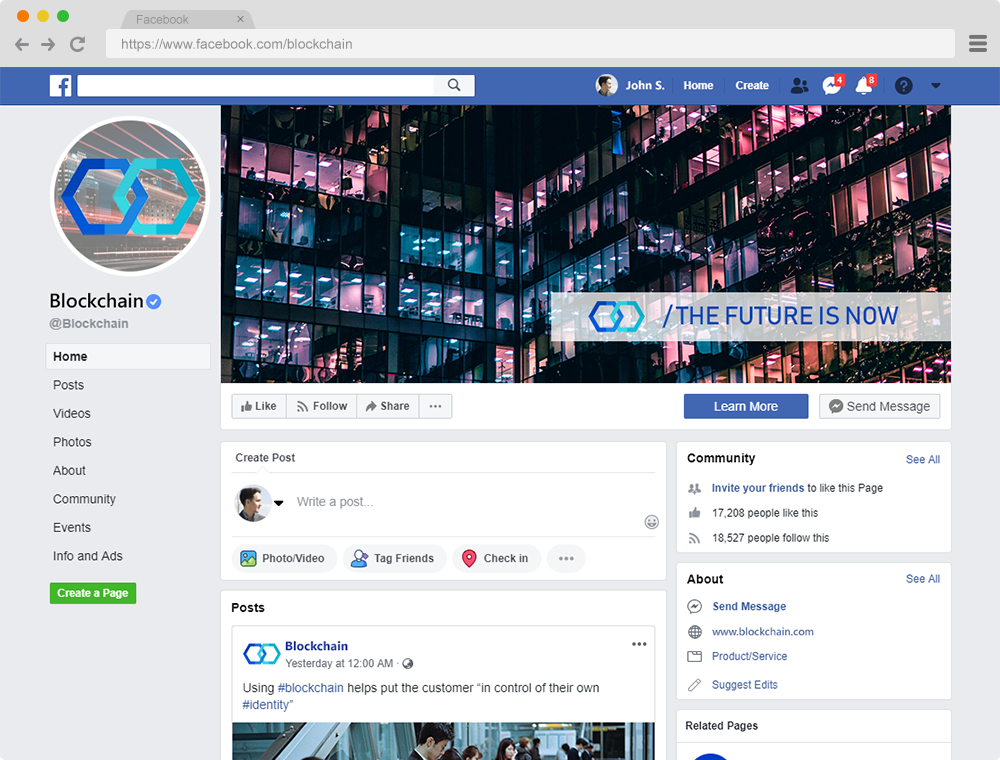Open Messenger notifications icon

click(832, 85)
